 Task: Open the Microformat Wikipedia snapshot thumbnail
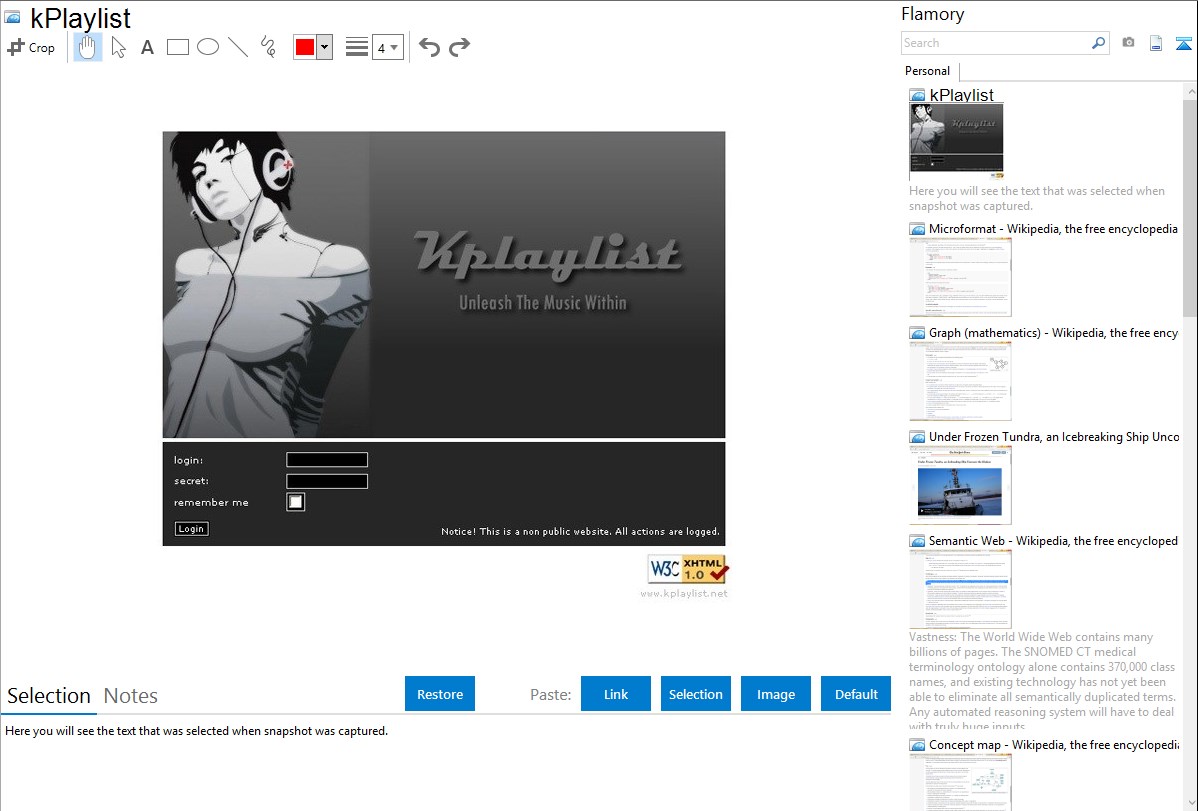point(960,277)
